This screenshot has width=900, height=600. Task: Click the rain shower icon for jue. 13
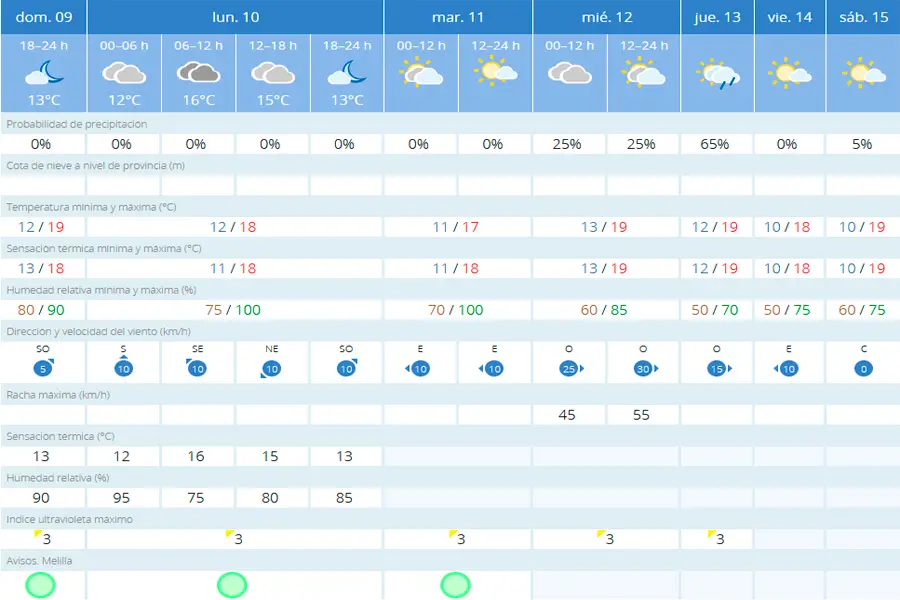[717, 74]
